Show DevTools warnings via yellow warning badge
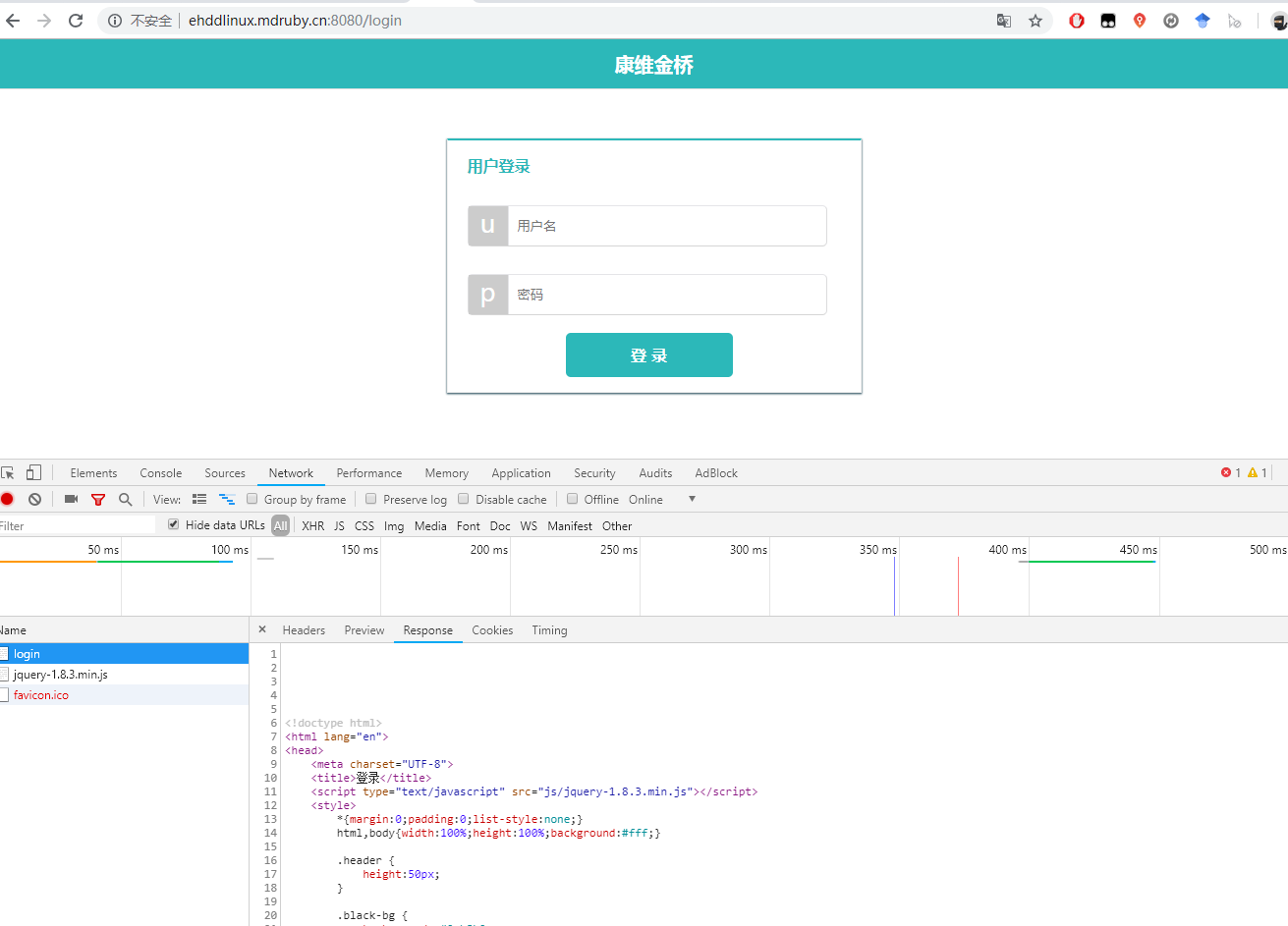1288x926 pixels. 1258,472
